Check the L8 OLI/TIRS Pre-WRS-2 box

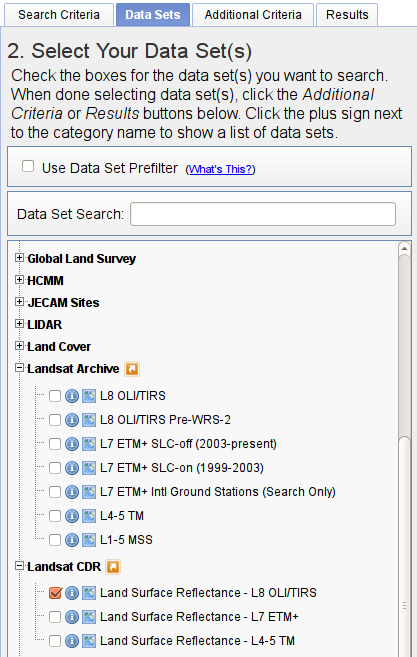[55, 420]
